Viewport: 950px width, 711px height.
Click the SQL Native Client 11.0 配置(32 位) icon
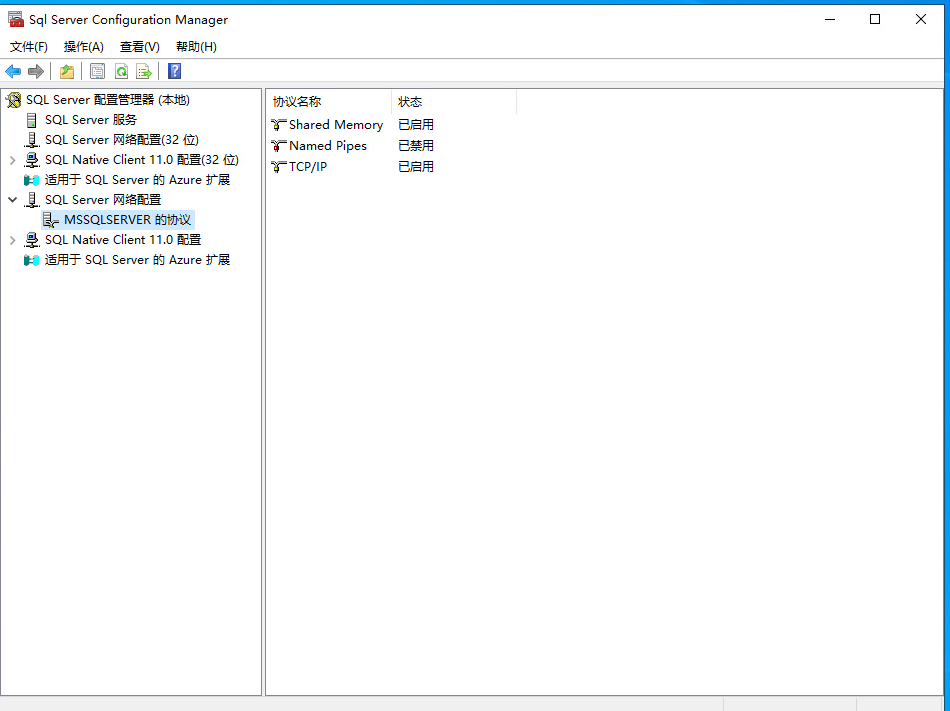tap(32, 160)
